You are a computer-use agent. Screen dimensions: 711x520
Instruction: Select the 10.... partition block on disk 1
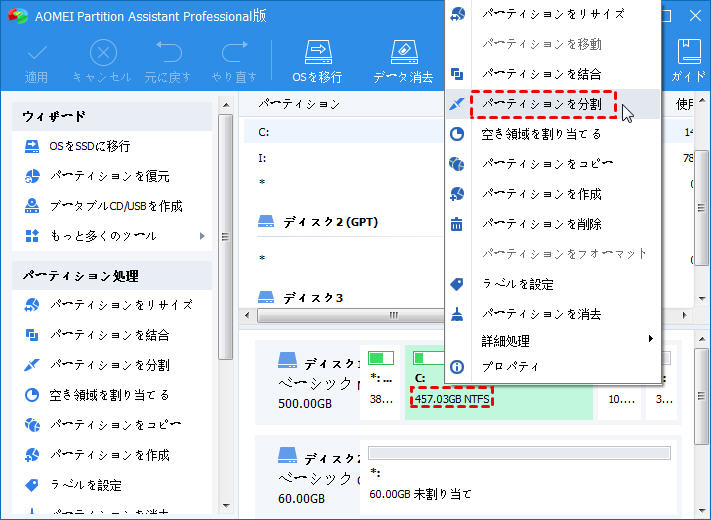point(621,400)
